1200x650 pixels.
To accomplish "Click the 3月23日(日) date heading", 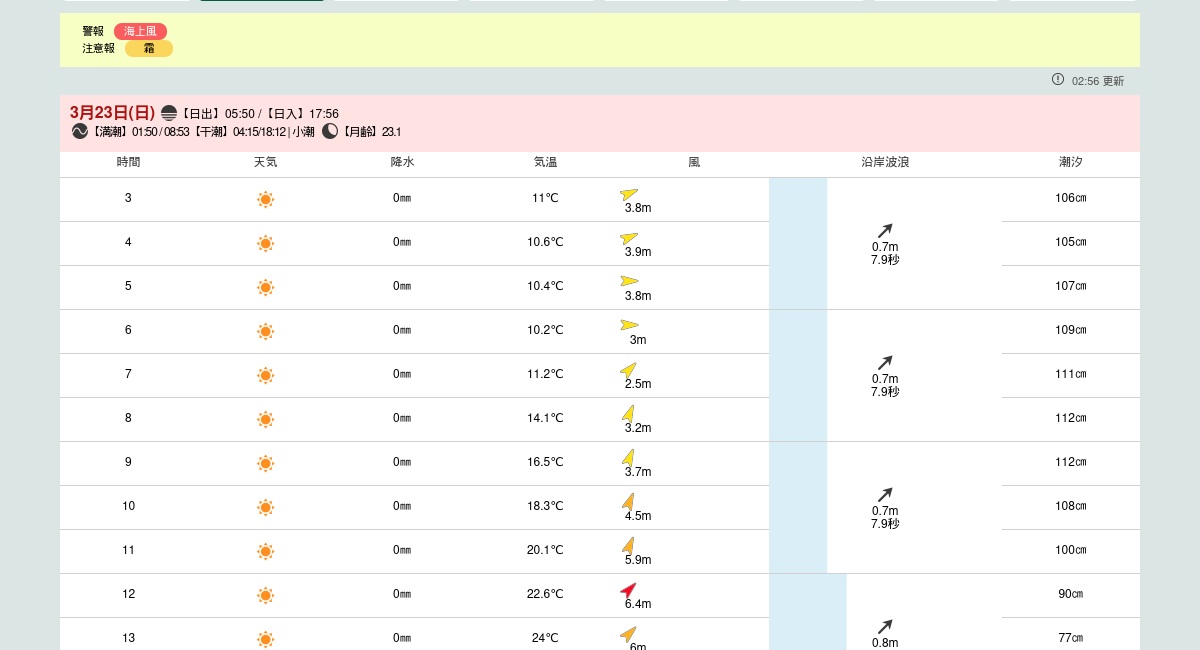I will coord(112,113).
